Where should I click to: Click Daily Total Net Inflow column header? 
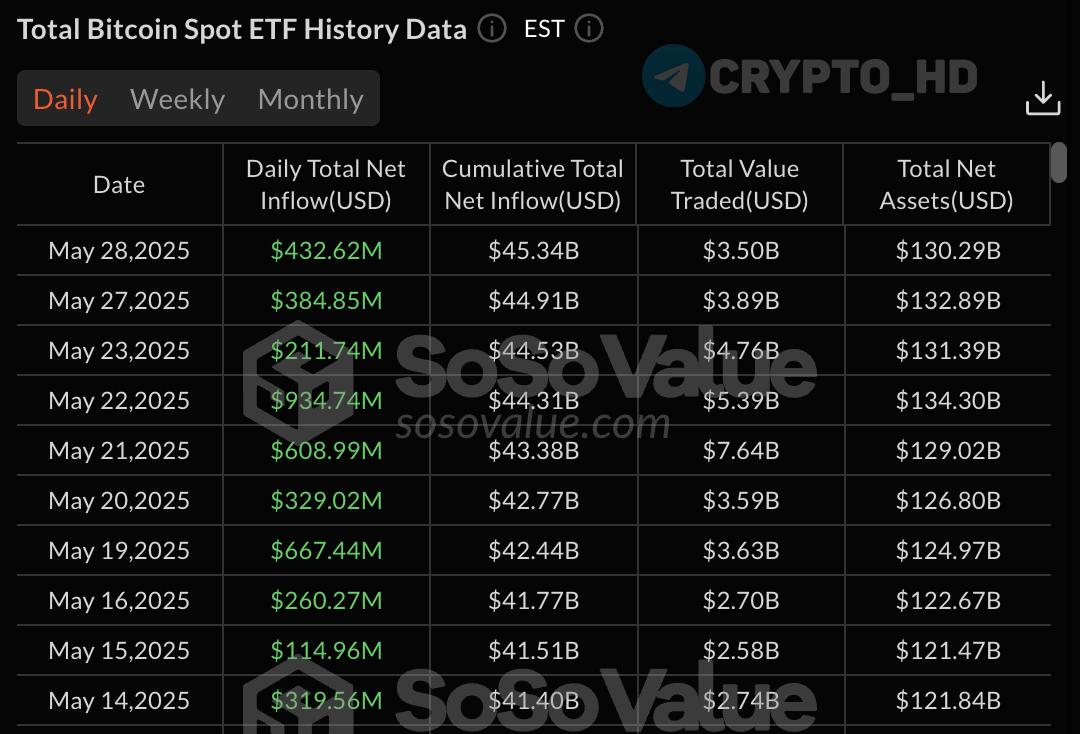(x=326, y=185)
